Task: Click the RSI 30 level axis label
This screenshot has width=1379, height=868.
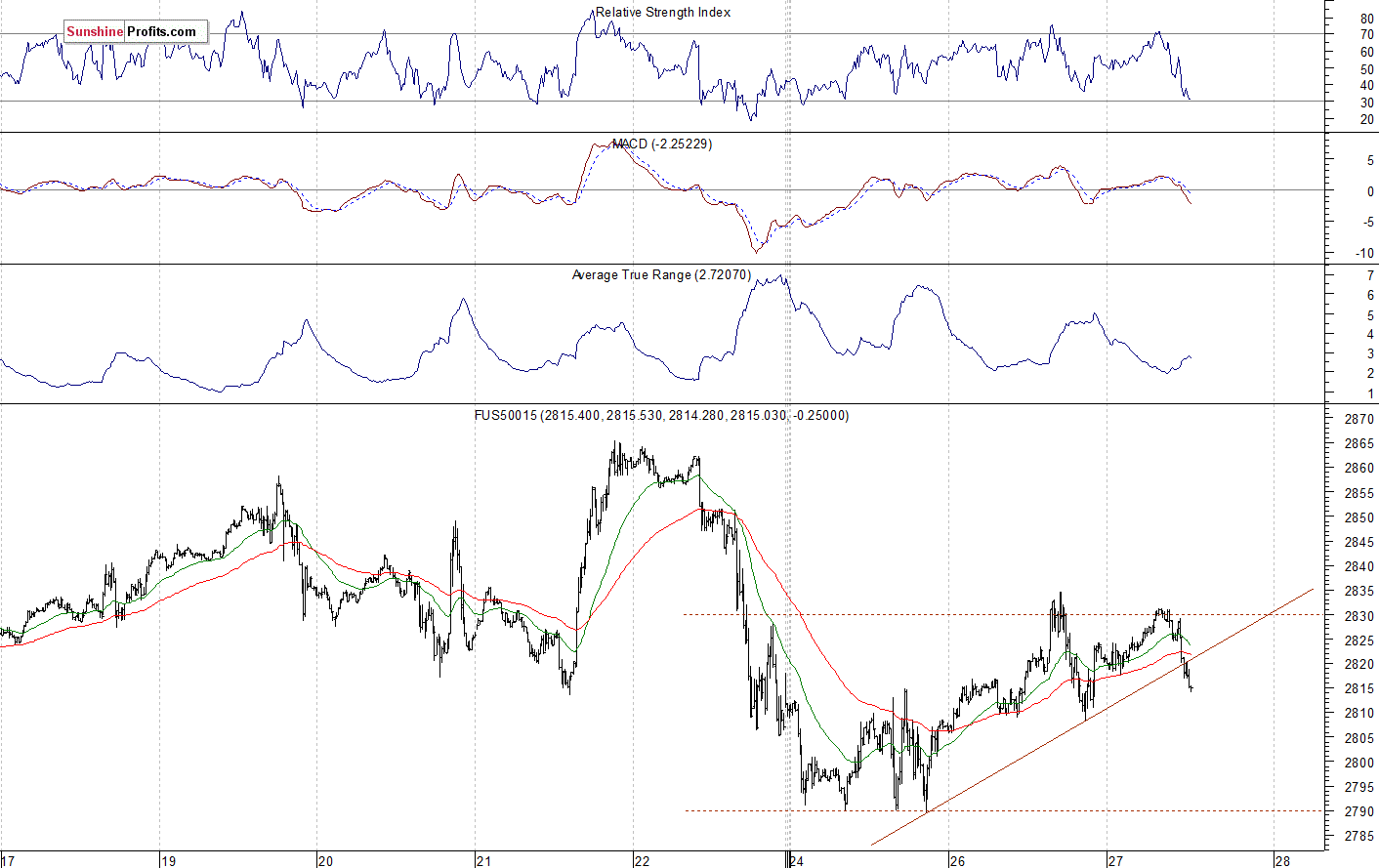Action: click(1366, 103)
